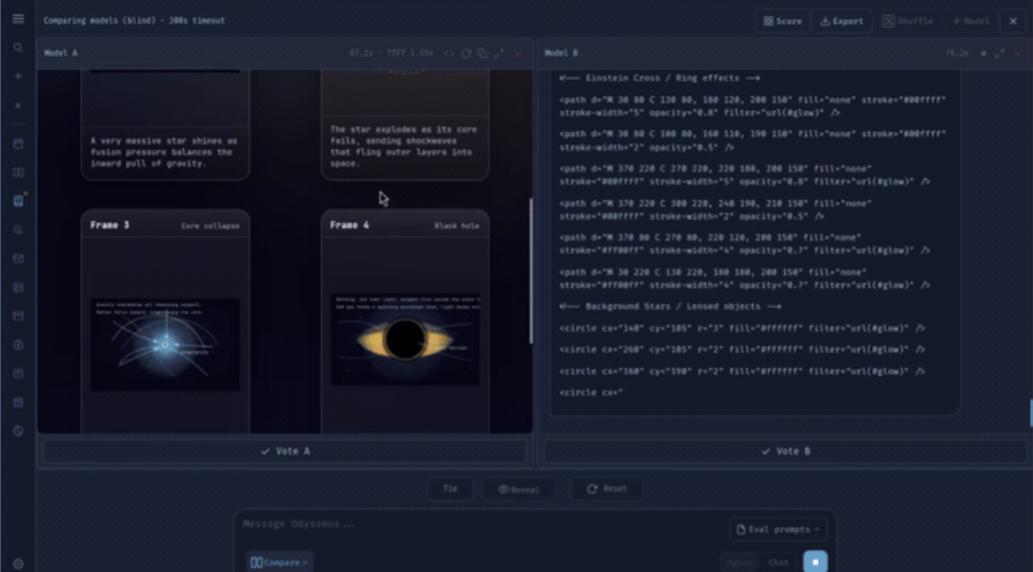Image resolution: width=1033 pixels, height=572 pixels.
Task: Click the Frame 3 heading
Action: pos(110,225)
